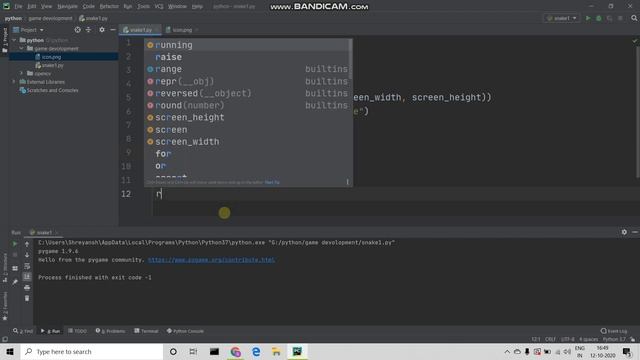Click the locate/select opened file icon
Viewport: 640px width, 360px height.
[x=78, y=30]
